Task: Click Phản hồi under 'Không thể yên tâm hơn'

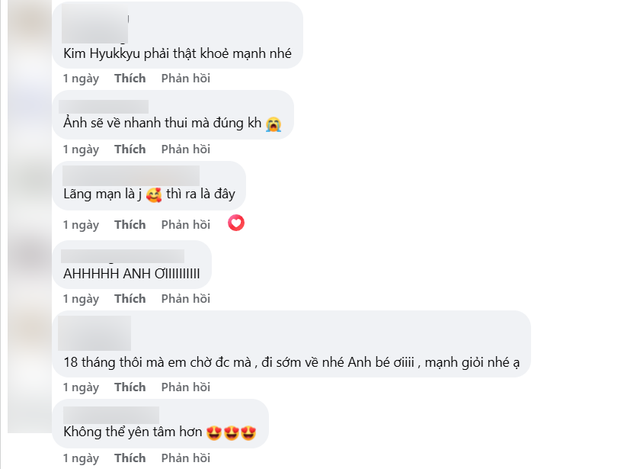Action: click(x=186, y=459)
